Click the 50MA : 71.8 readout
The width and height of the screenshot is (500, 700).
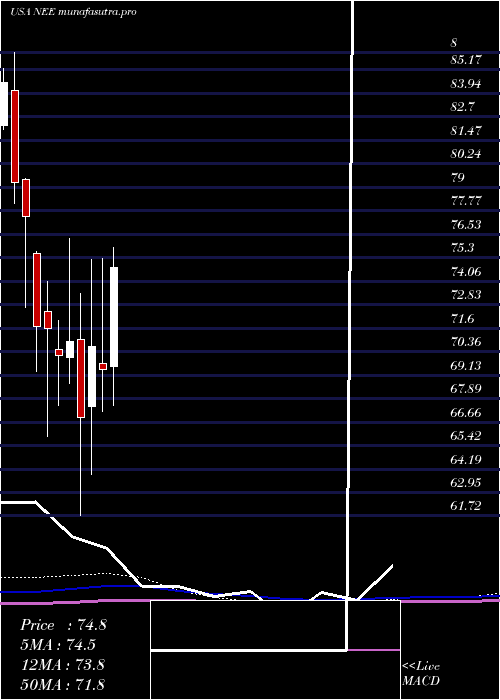[62, 684]
